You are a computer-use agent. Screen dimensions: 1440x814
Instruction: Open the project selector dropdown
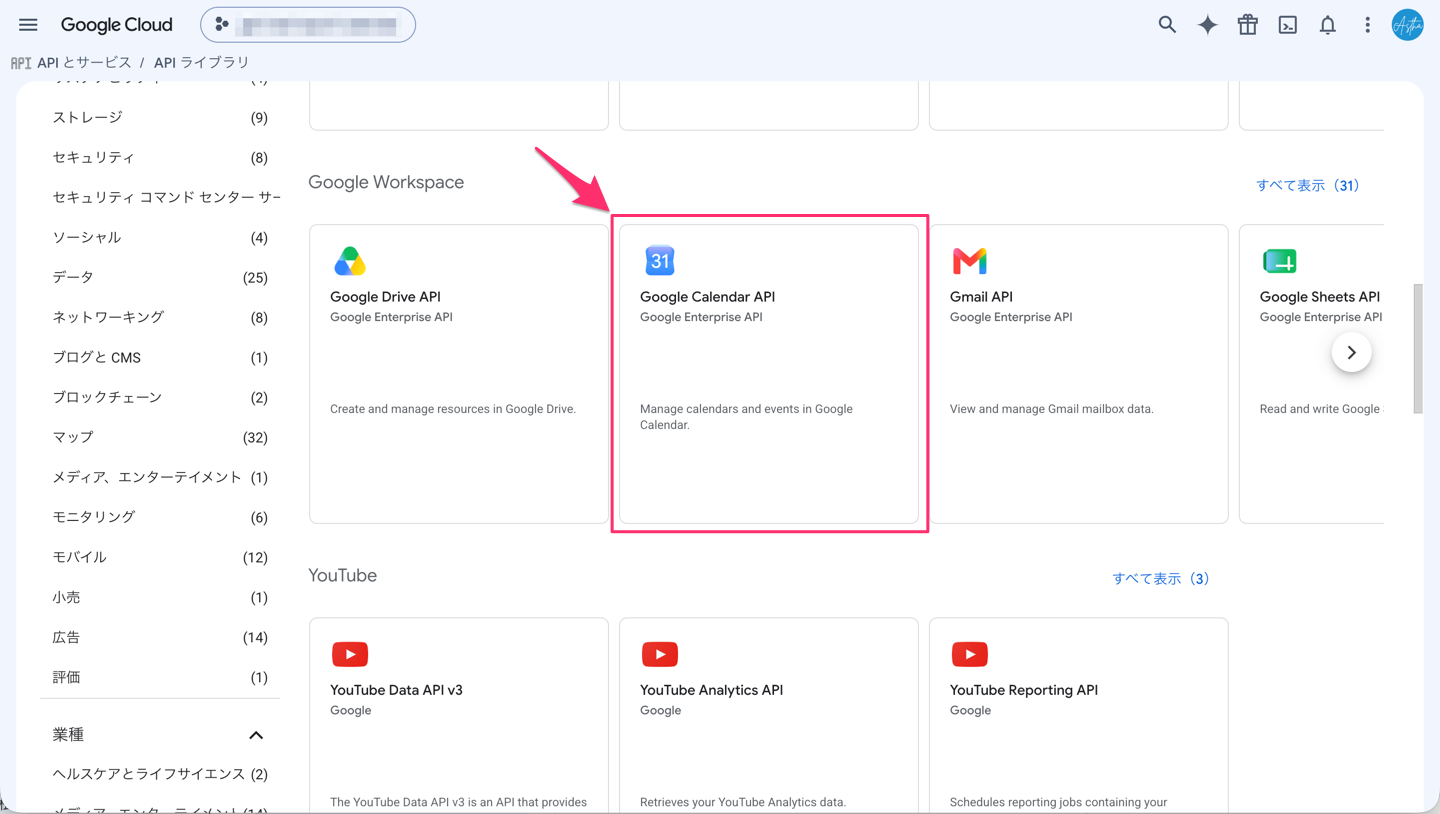308,25
